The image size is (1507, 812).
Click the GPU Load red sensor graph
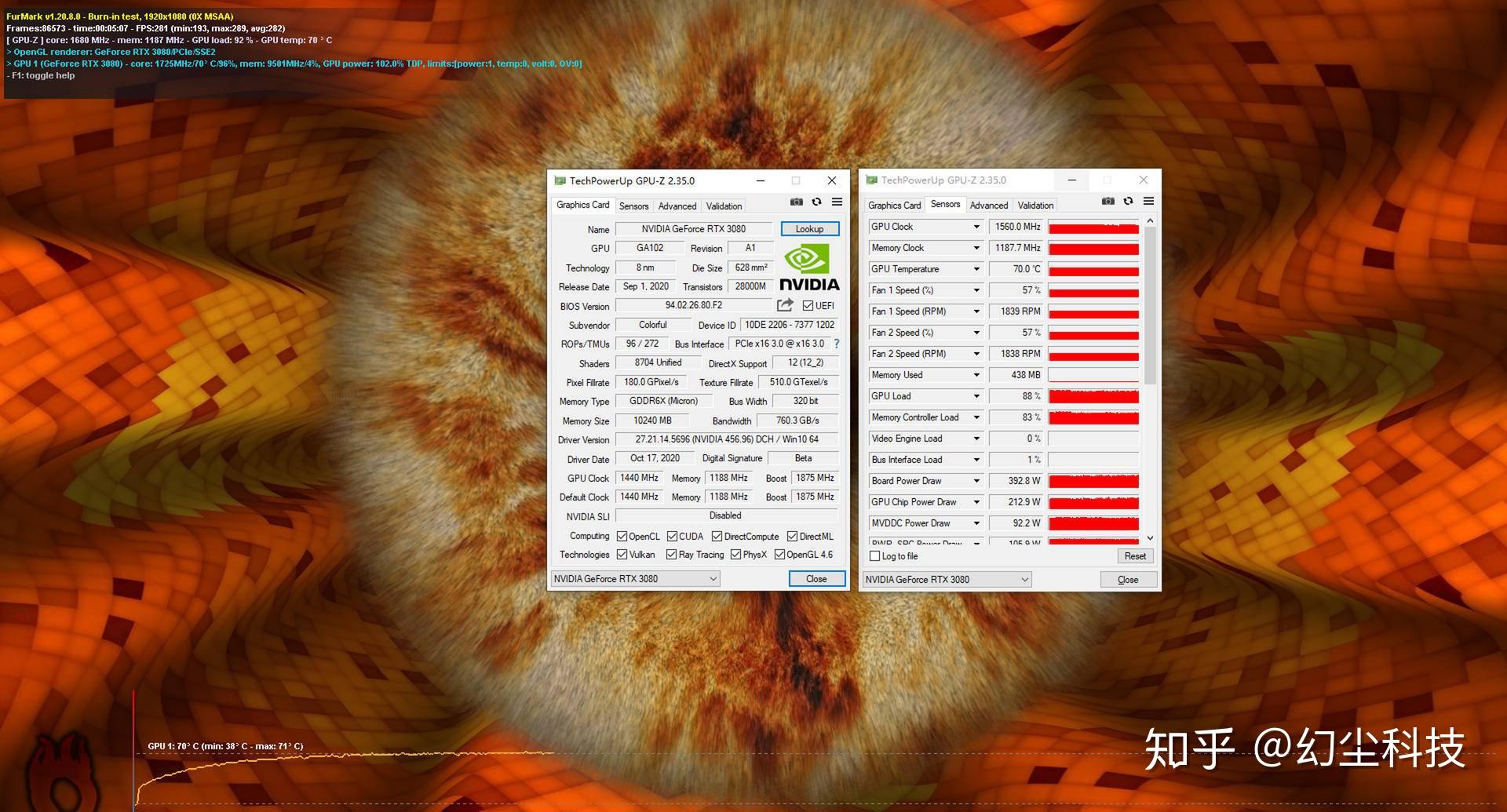[1093, 397]
